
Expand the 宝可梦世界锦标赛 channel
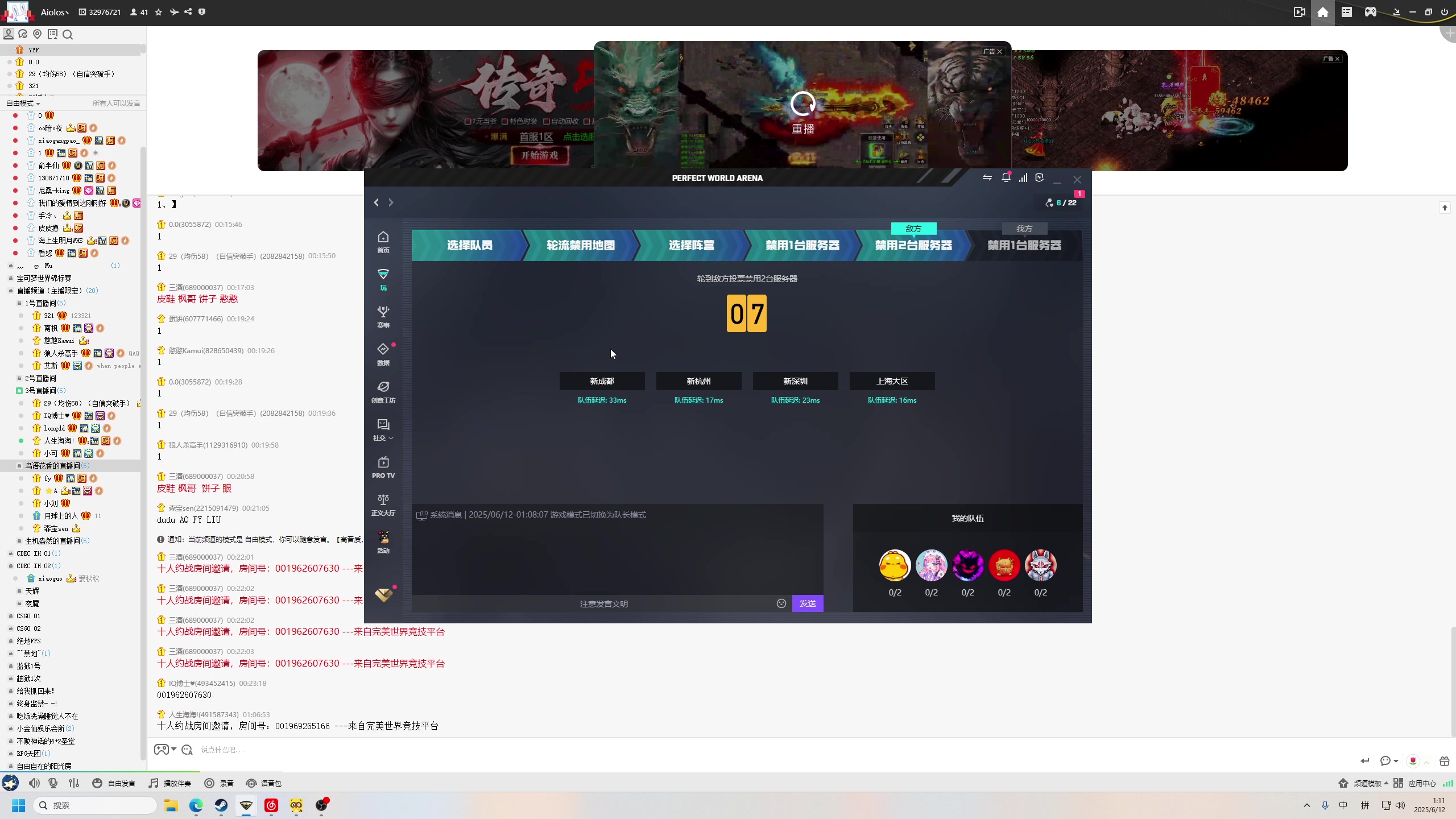(11, 278)
